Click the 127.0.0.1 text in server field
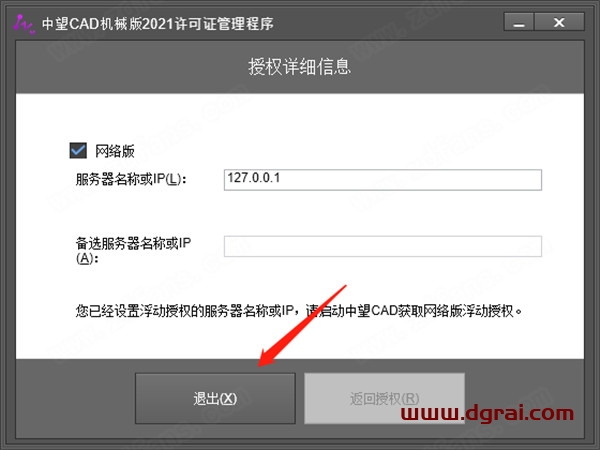The width and height of the screenshot is (600, 450). point(254,178)
